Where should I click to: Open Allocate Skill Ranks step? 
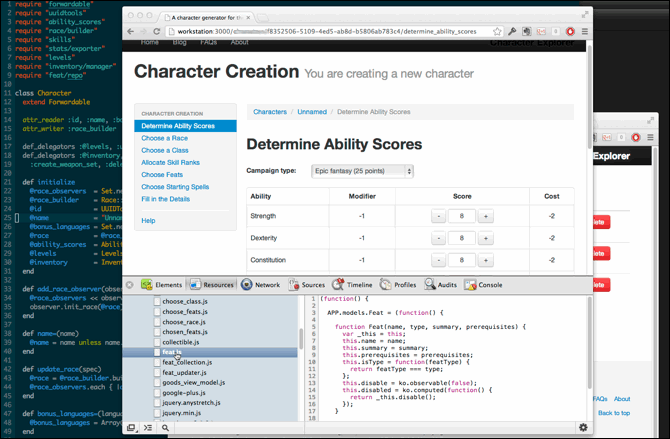coord(170,162)
